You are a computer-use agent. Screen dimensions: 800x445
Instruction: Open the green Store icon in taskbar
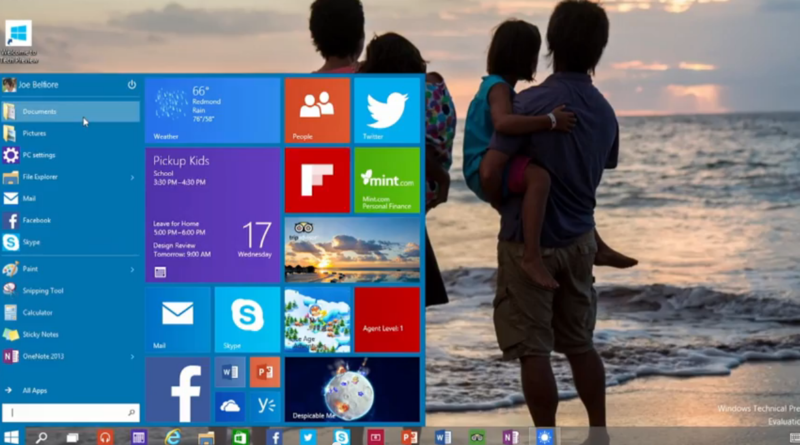pos(240,437)
